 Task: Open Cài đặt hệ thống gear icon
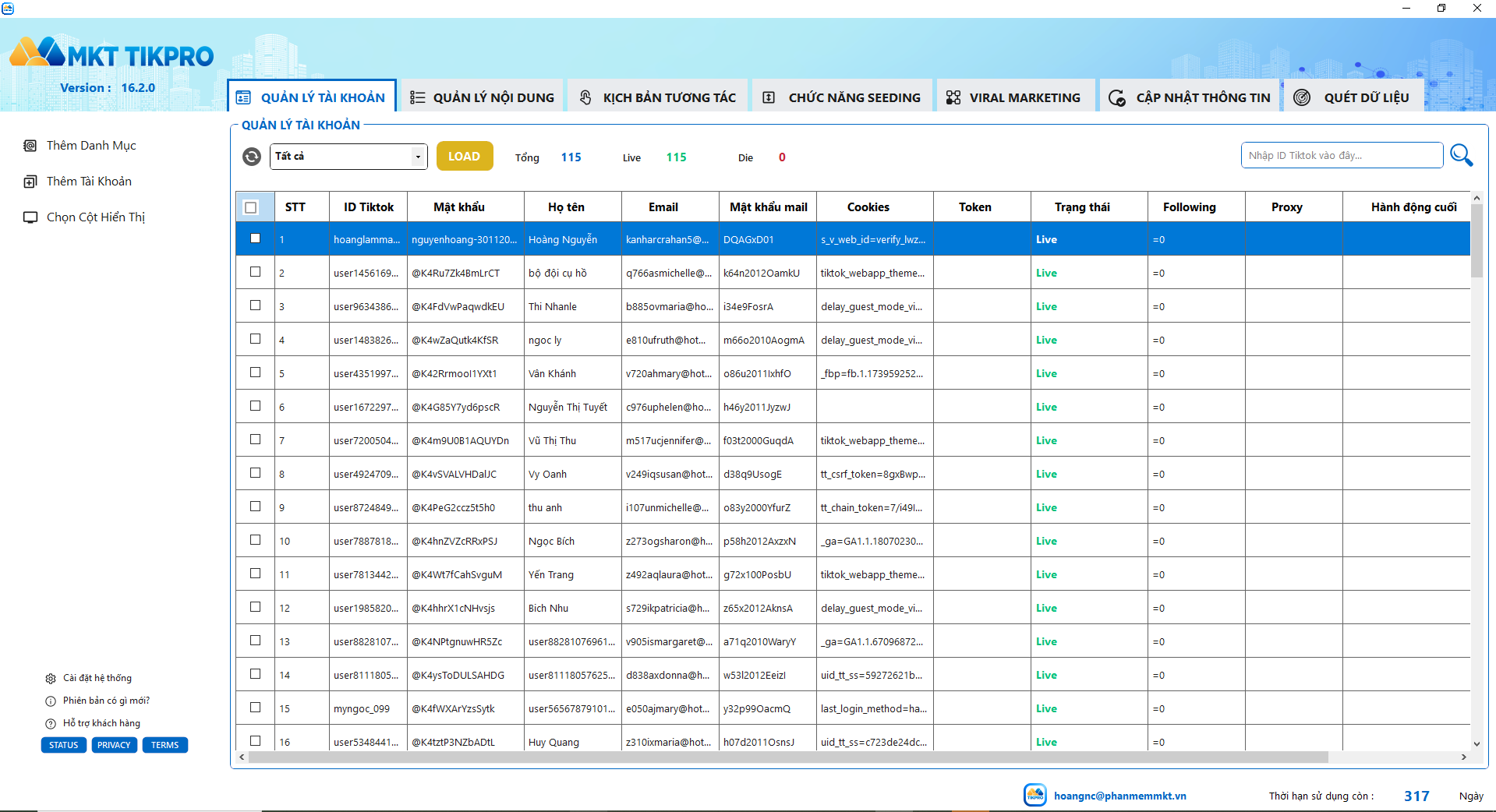coord(51,679)
